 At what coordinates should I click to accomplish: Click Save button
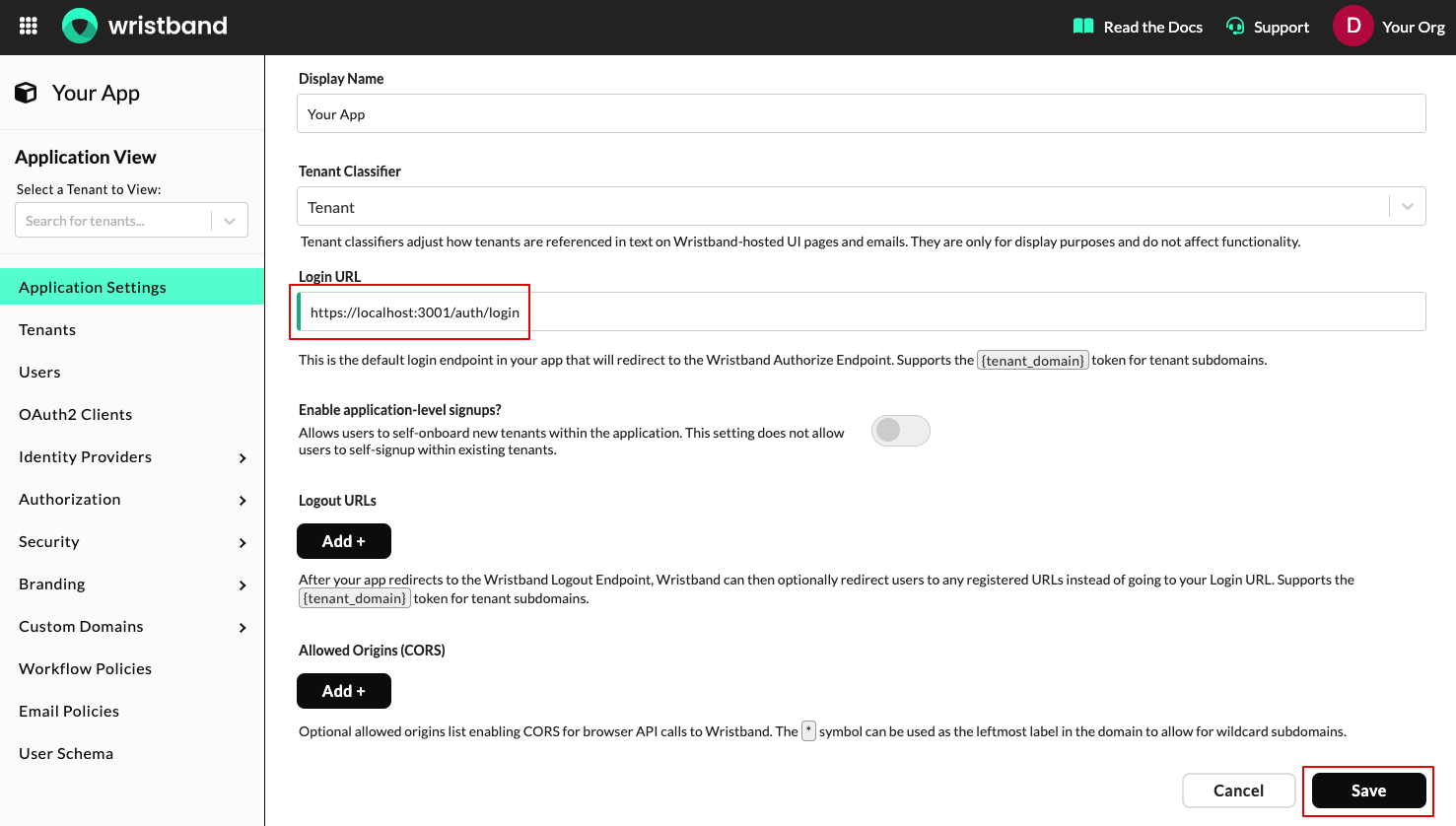(1368, 791)
